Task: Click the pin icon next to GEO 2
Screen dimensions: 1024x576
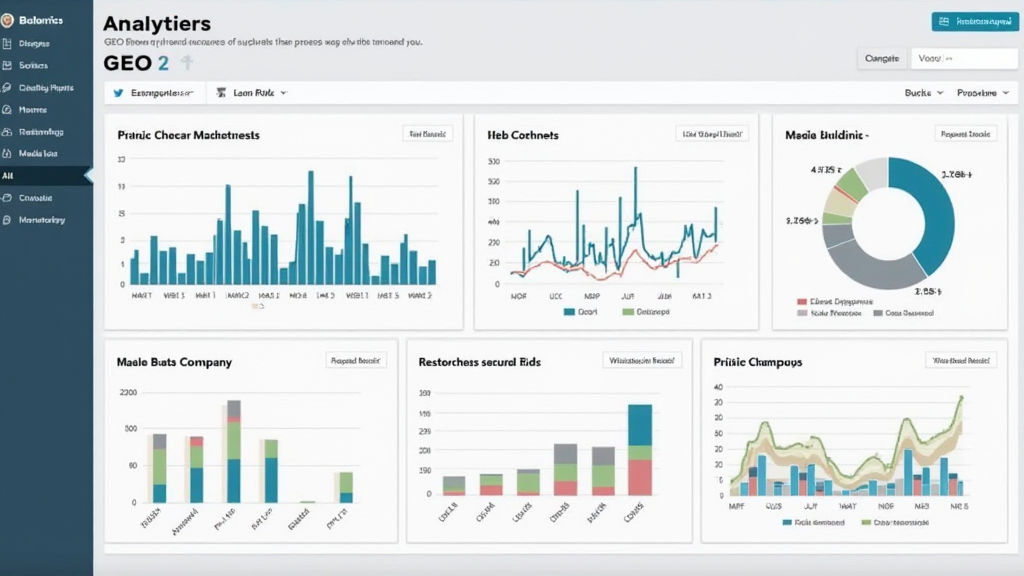Action: (x=186, y=63)
